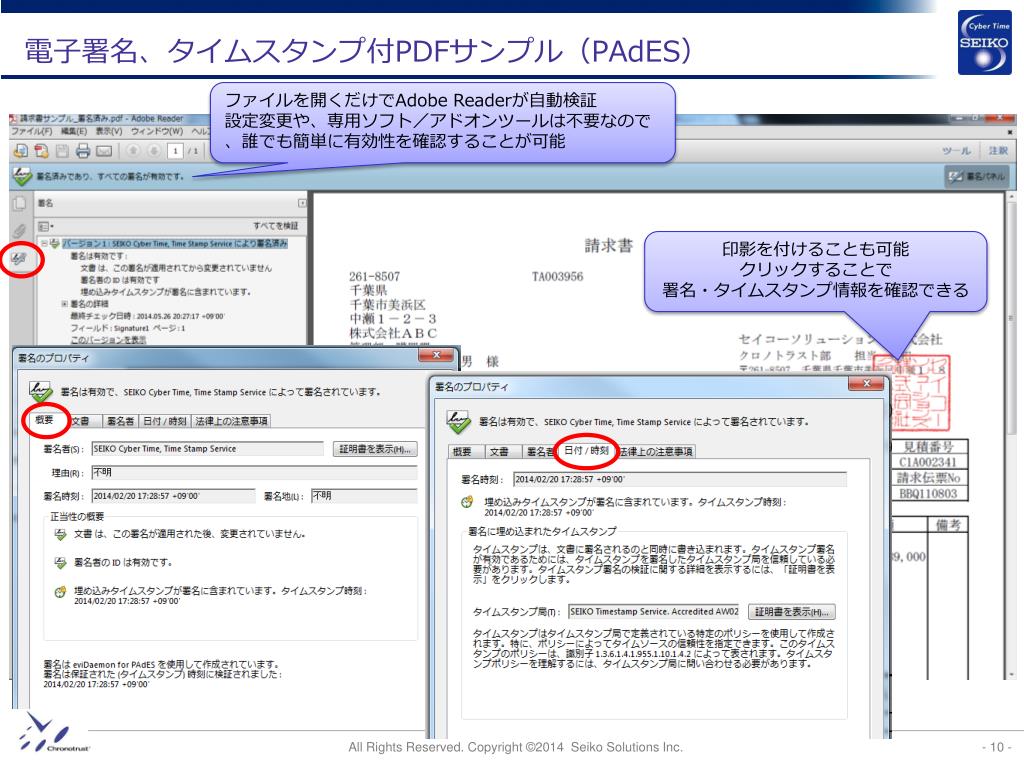Click timestamp clock icon in right dialog

[x=466, y=502]
